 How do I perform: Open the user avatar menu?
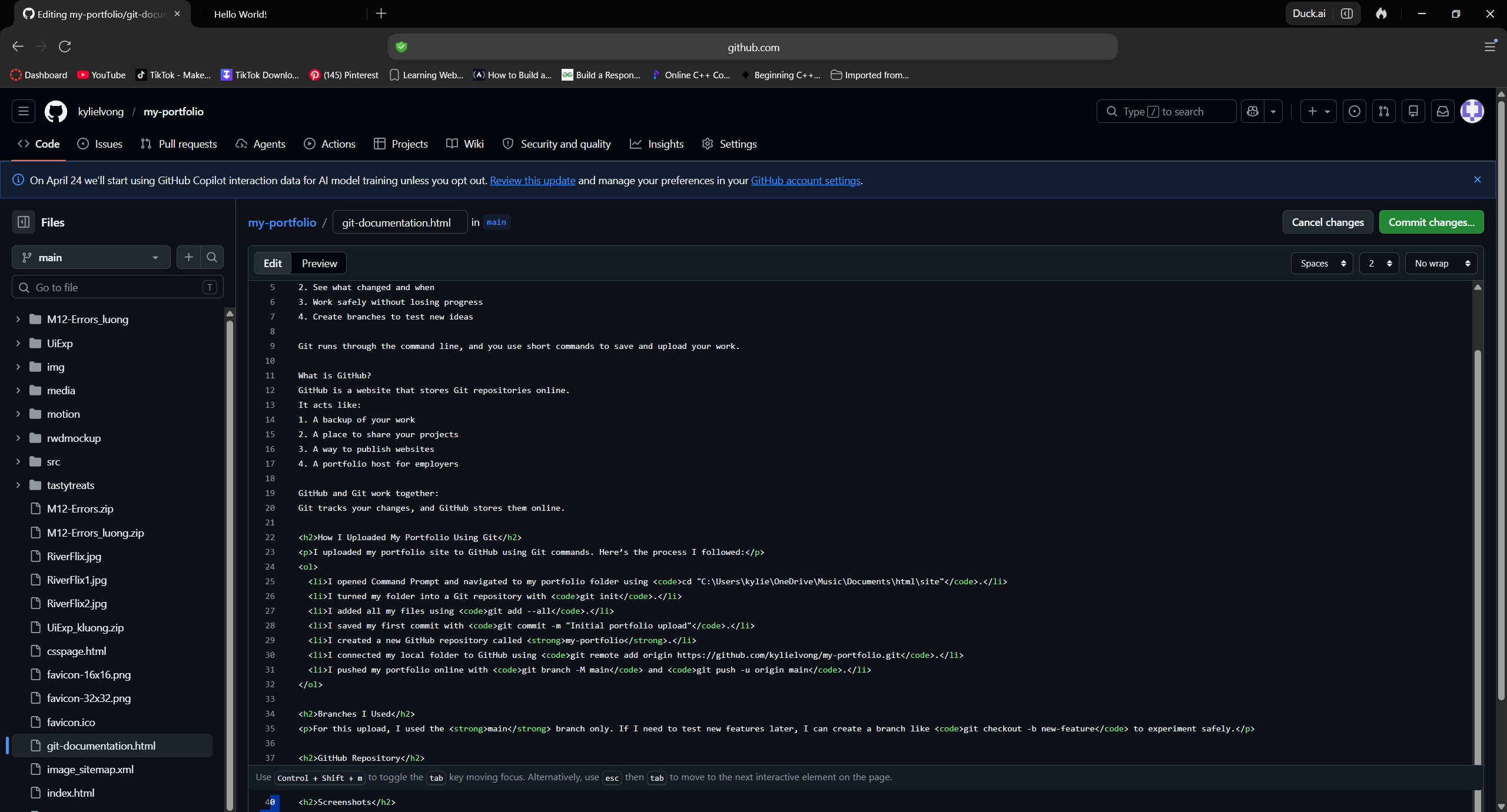pyautogui.click(x=1472, y=111)
